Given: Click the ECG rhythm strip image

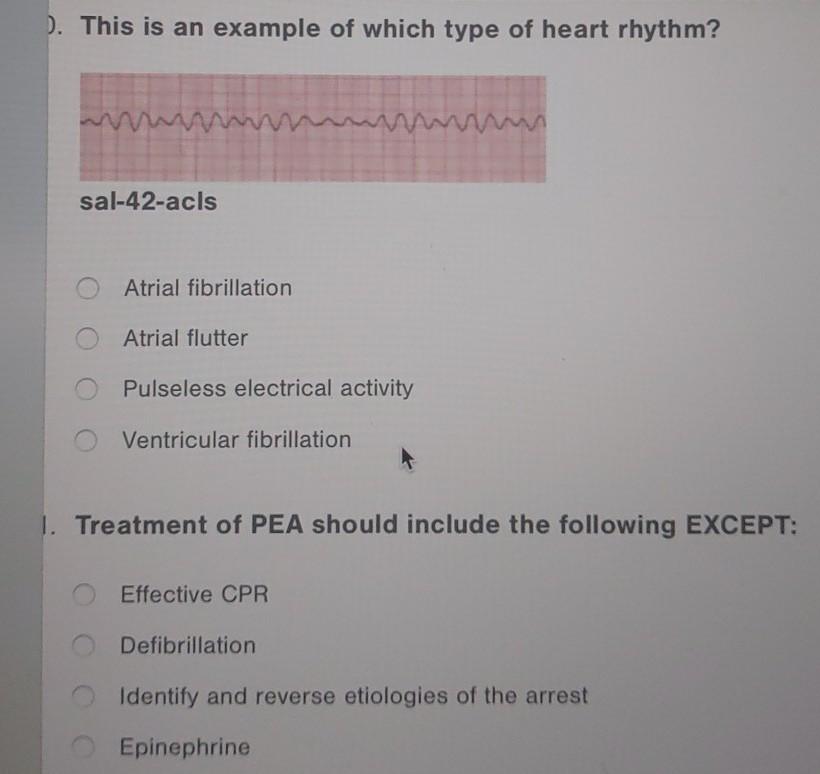Looking at the screenshot, I should coord(313,126).
